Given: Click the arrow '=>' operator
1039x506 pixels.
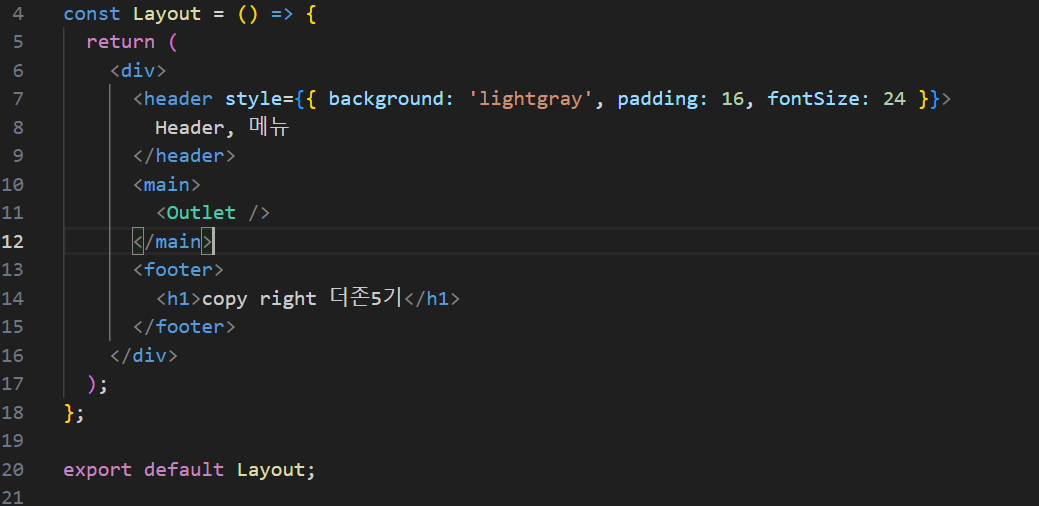Looking at the screenshot, I should coord(282,14).
